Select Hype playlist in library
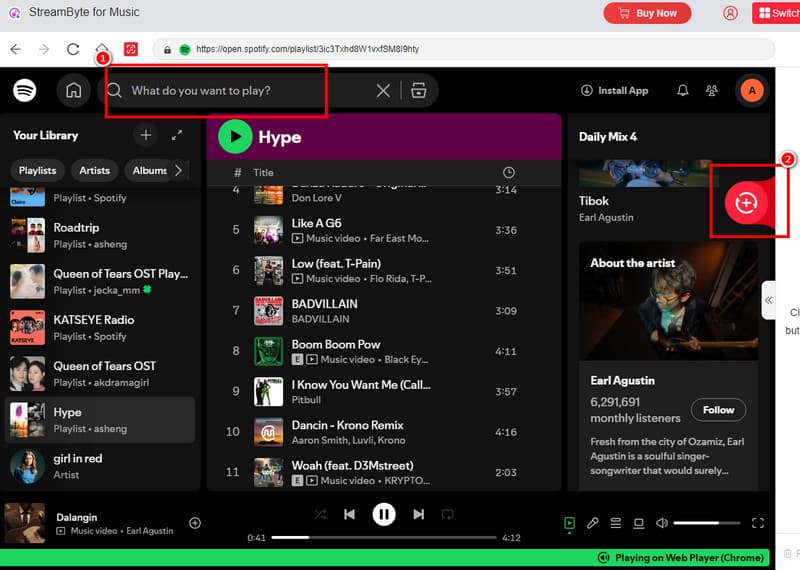The width and height of the screenshot is (800, 570). pos(100,419)
